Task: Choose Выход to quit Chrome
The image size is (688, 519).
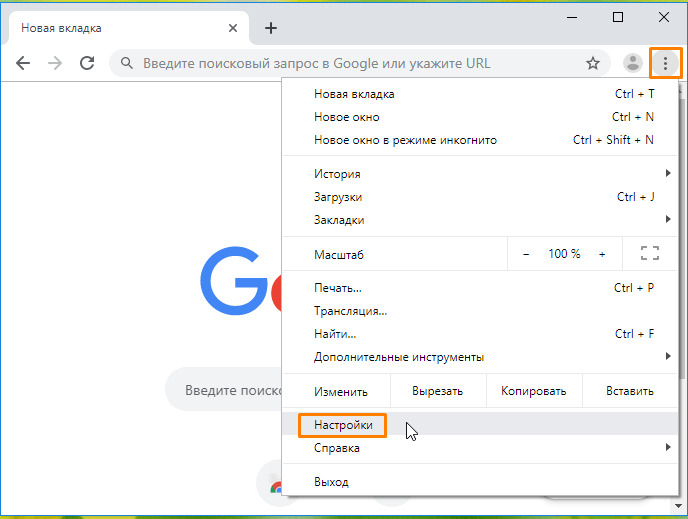Action: [x=480, y=482]
